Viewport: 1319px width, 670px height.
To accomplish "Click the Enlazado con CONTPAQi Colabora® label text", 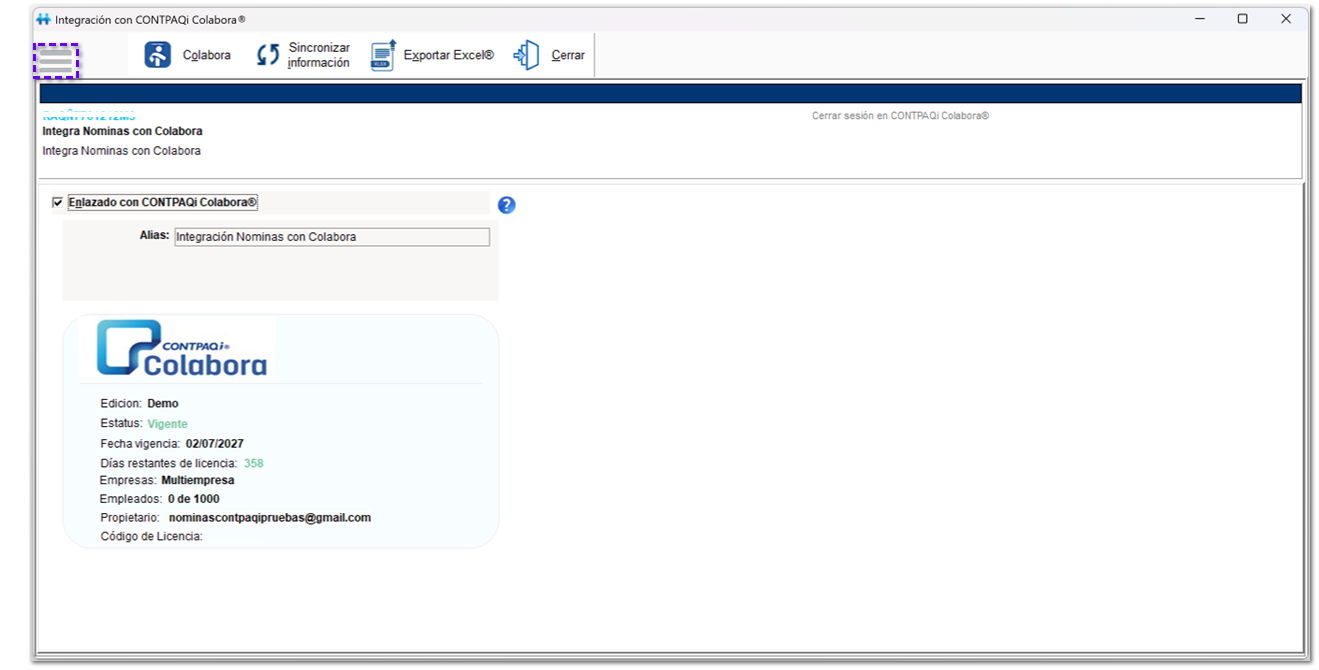I will [163, 203].
